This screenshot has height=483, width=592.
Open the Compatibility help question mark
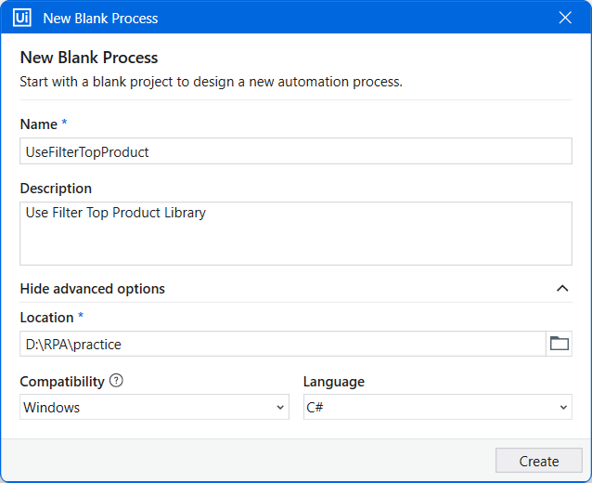[x=116, y=380]
